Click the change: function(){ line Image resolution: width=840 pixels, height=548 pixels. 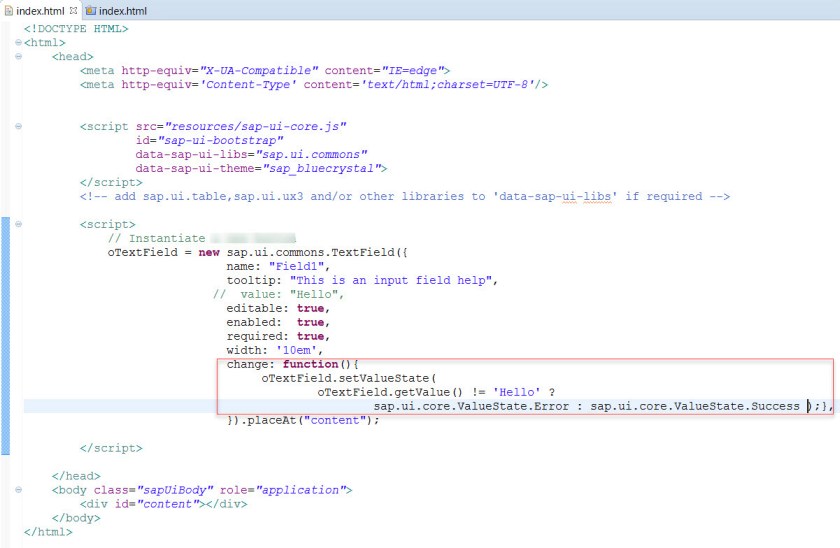tap(292, 364)
